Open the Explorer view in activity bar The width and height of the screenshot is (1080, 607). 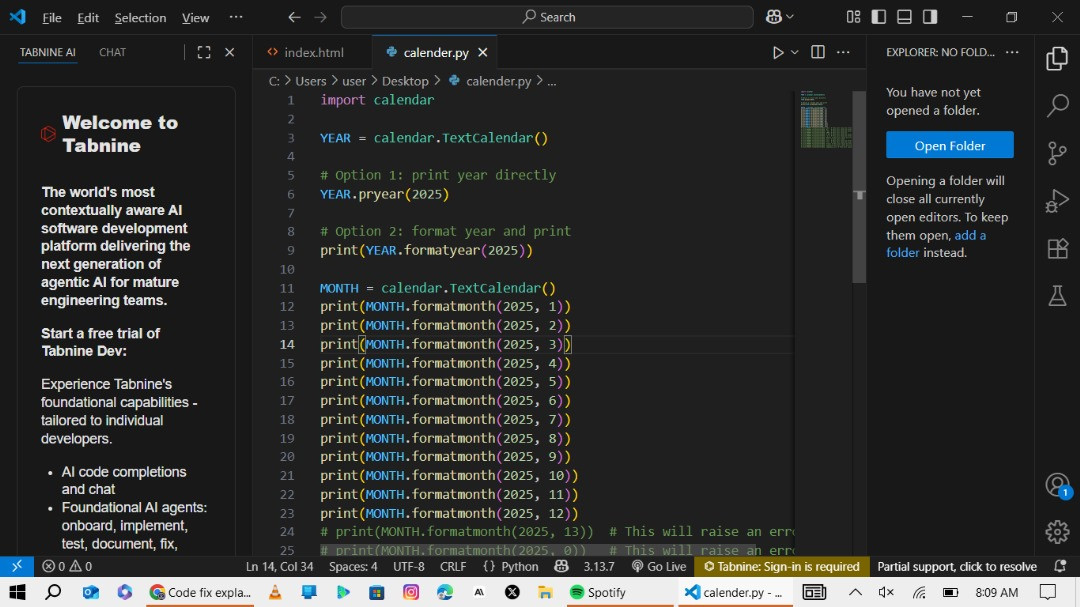(1057, 59)
